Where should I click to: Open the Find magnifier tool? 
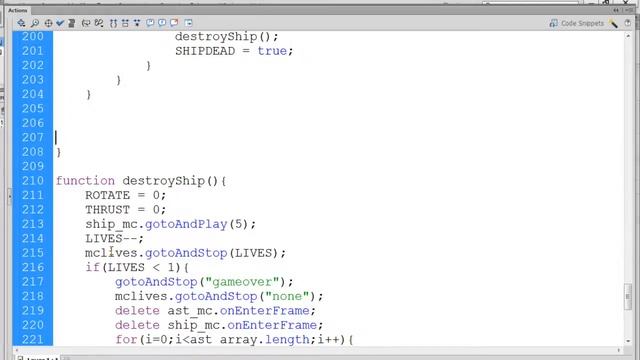35,23
